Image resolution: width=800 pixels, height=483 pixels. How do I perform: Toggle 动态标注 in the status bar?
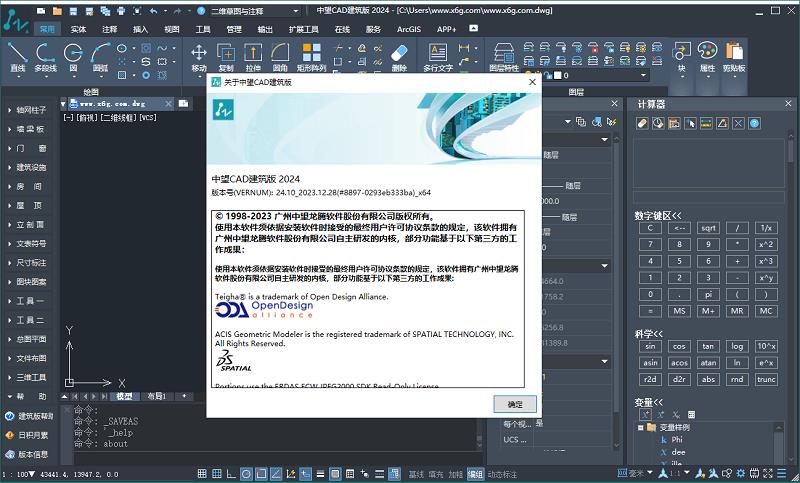[x=502, y=474]
